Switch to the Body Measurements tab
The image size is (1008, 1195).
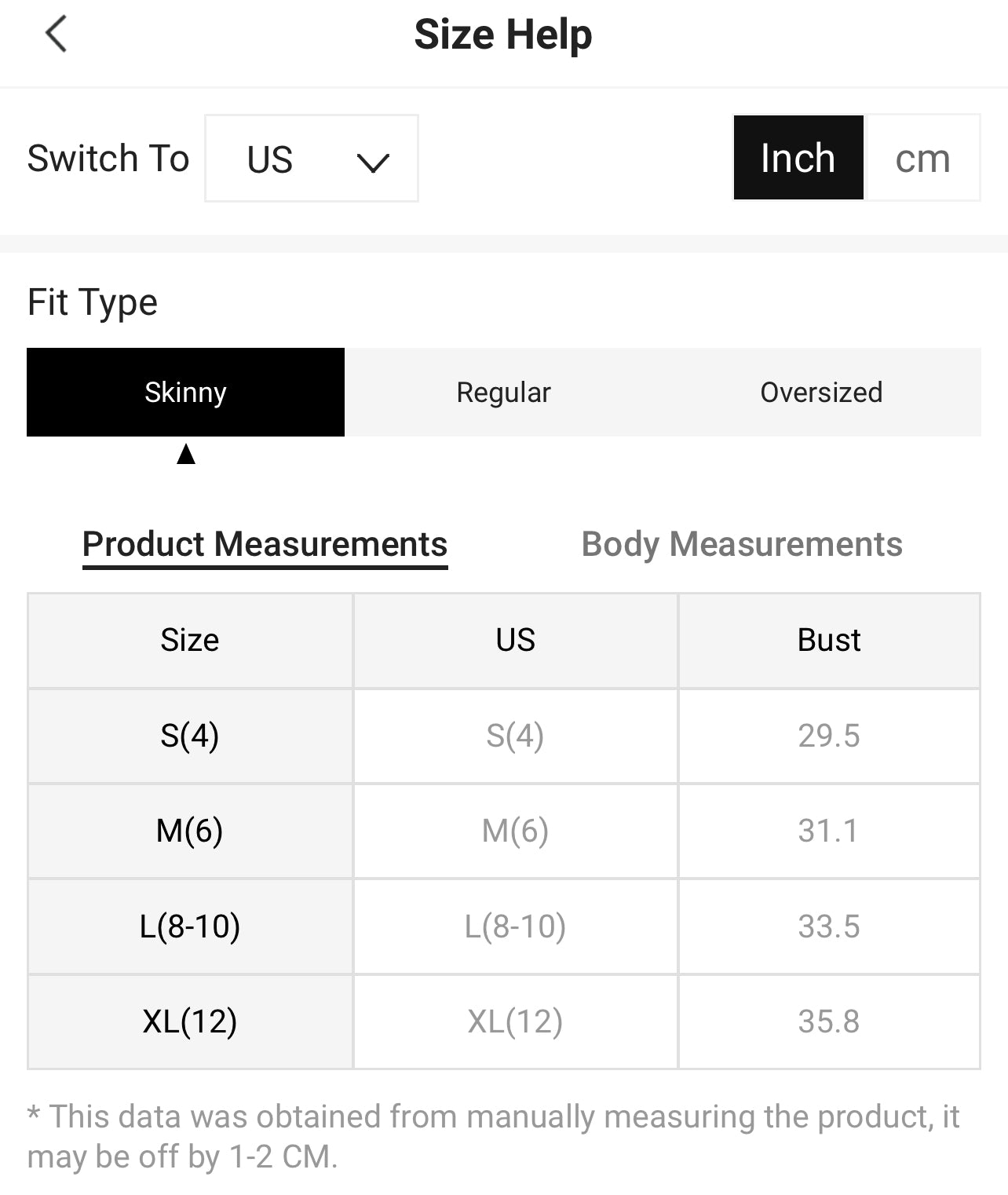[741, 544]
